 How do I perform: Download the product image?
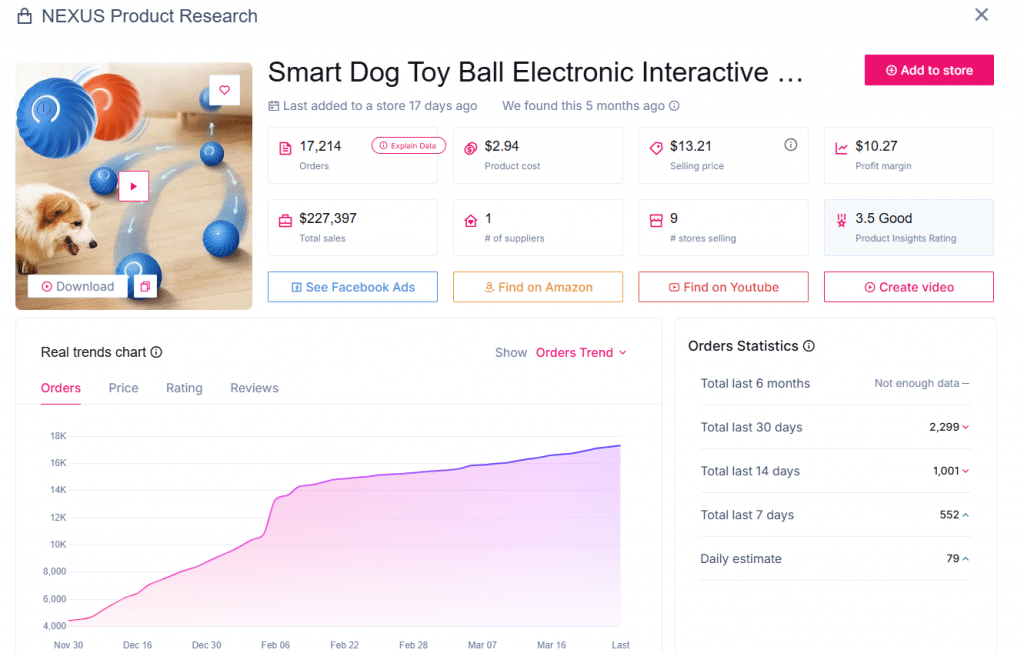click(76, 285)
